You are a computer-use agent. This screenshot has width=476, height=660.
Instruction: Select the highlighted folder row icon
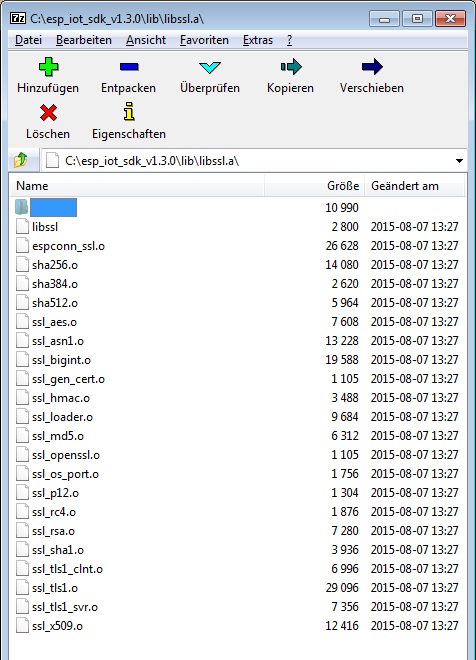21,207
